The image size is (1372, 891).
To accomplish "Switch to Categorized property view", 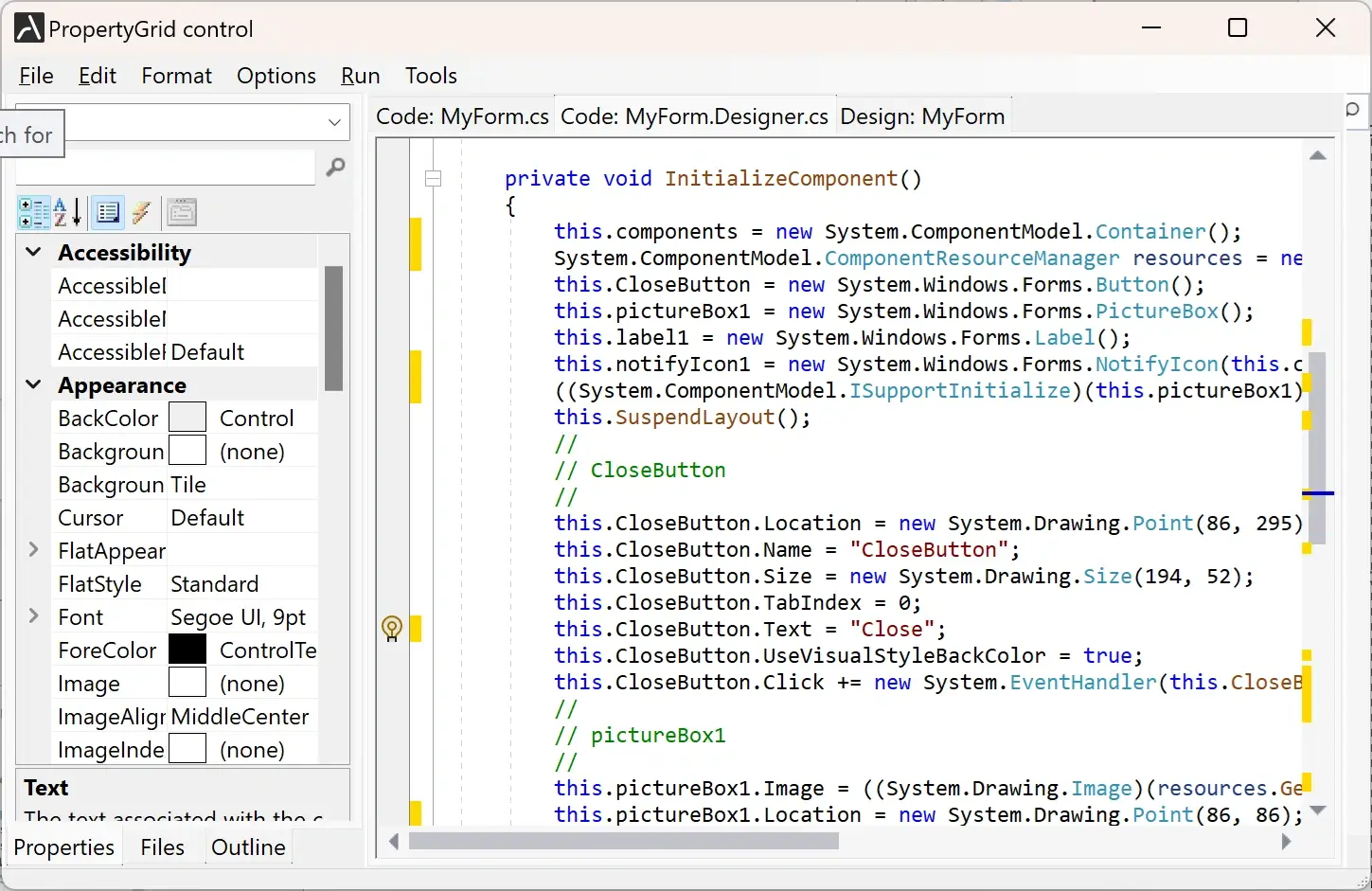I will point(34,213).
